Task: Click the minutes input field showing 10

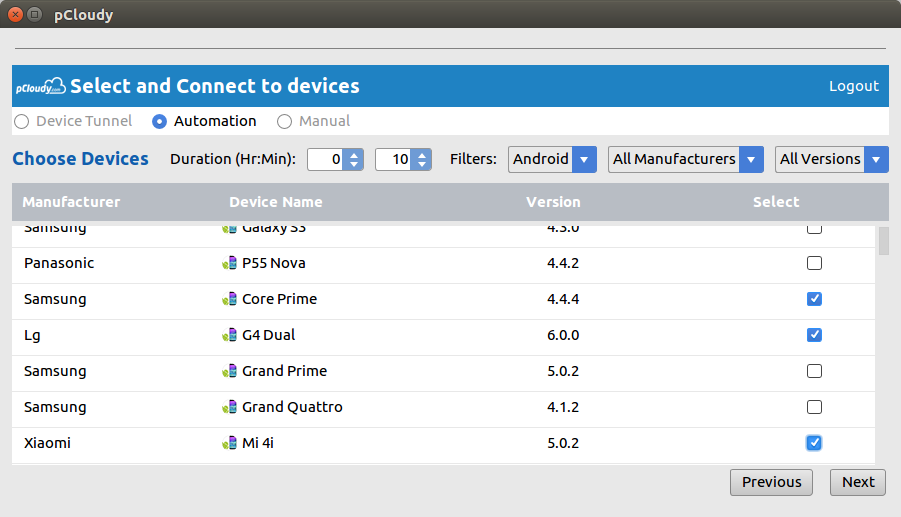Action: 393,159
